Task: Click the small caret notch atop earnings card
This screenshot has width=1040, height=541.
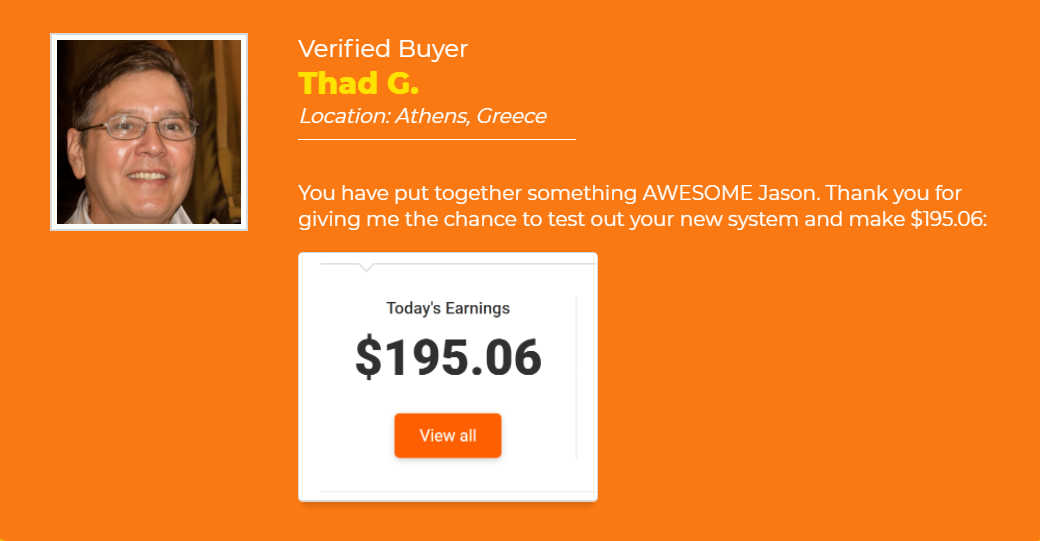Action: click(365, 267)
